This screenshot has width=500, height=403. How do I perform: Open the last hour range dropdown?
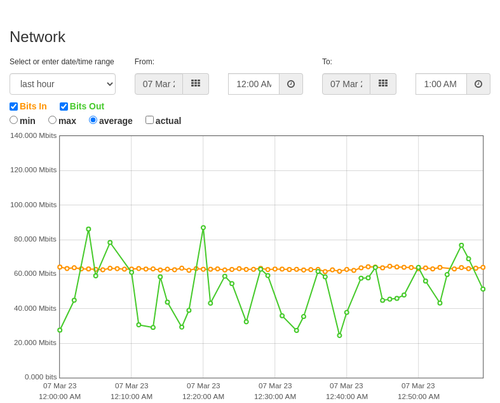tap(63, 84)
